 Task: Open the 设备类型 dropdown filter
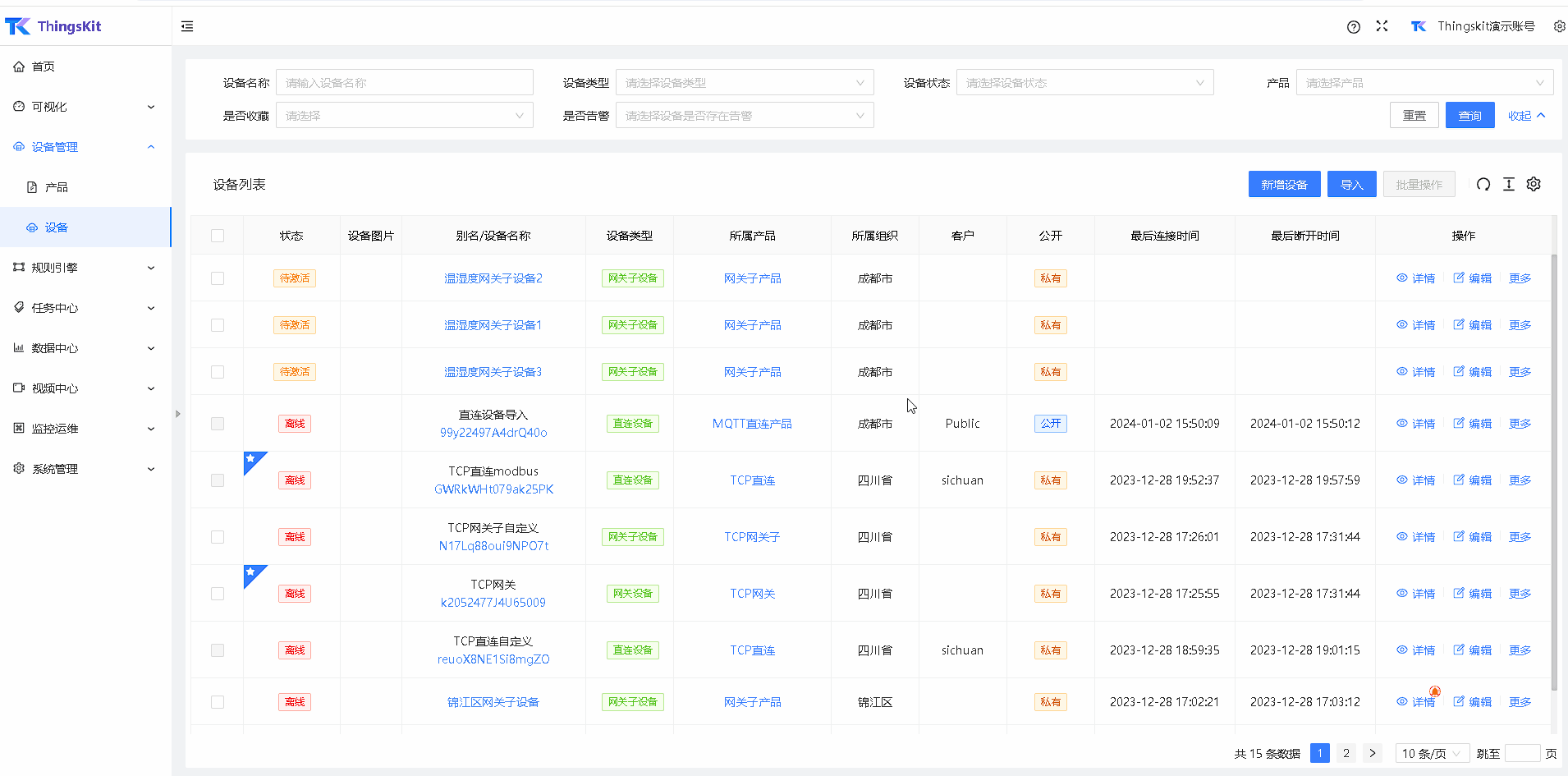click(x=744, y=83)
